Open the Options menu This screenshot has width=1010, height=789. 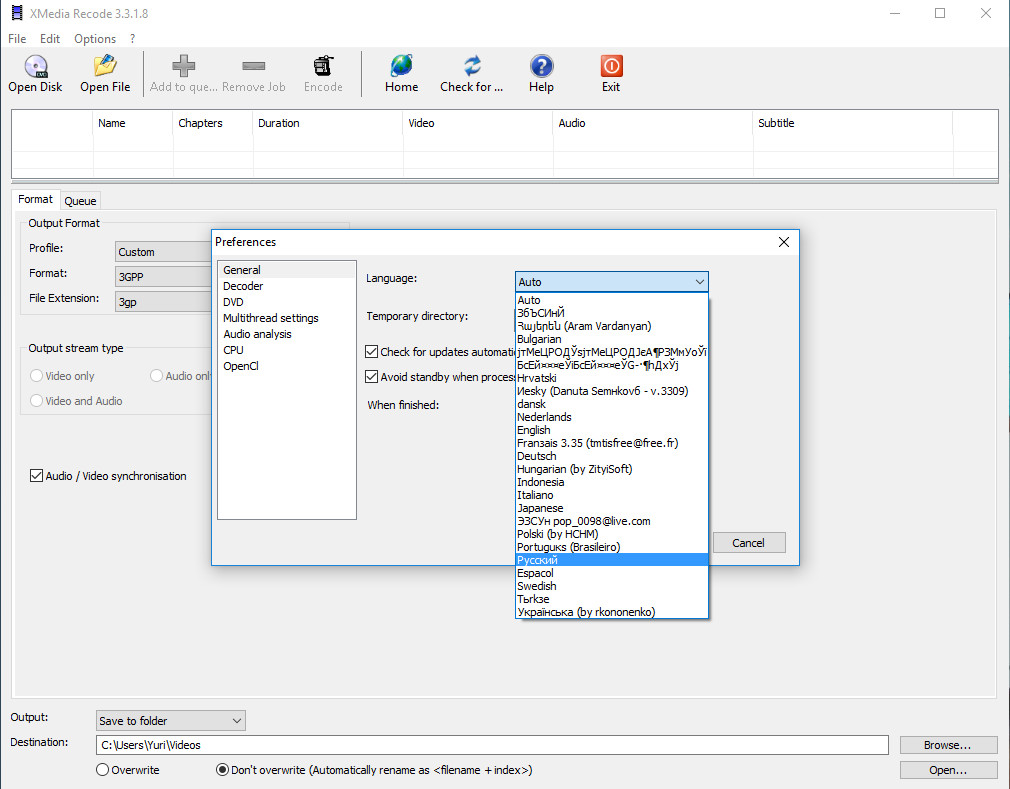tap(95, 39)
